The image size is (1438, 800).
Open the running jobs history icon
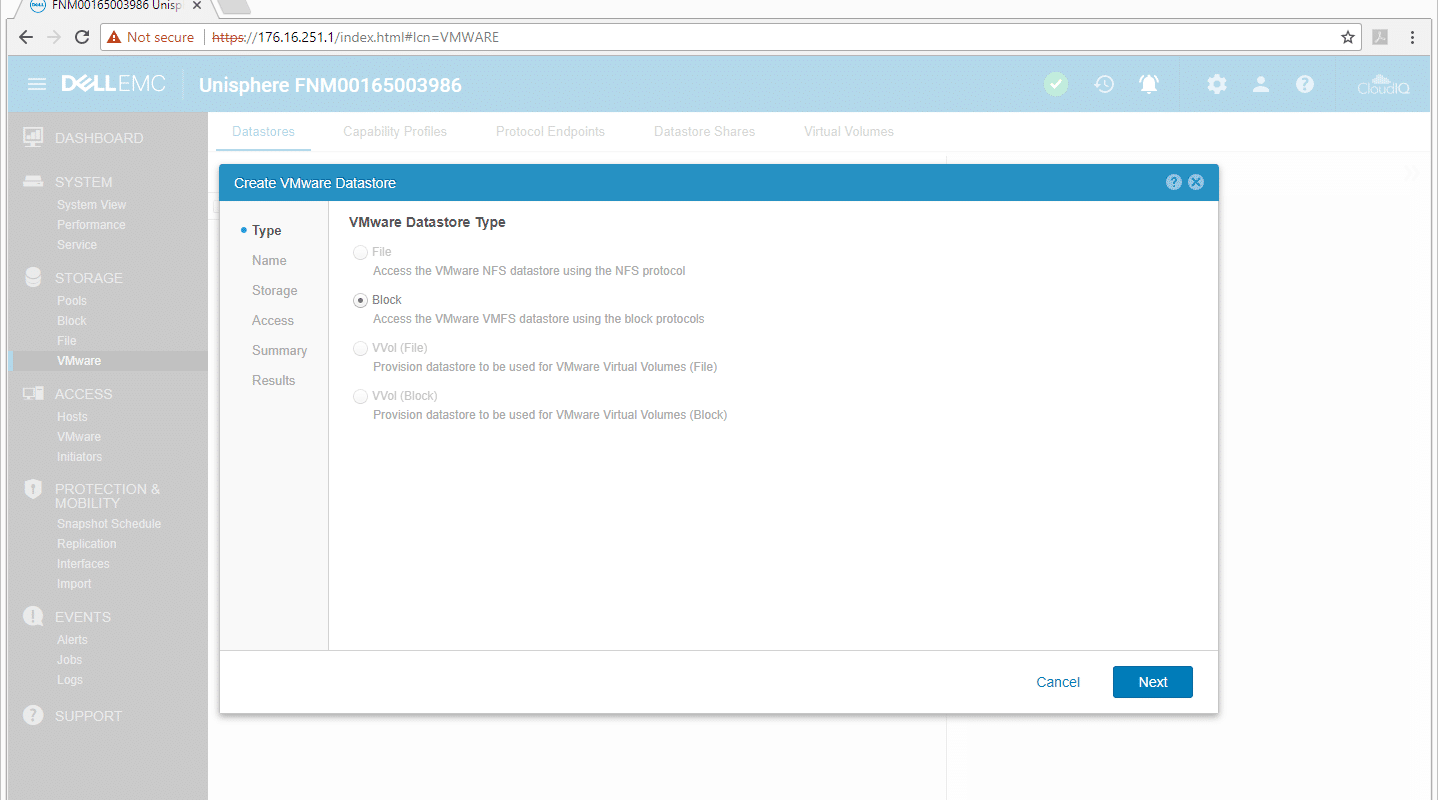pos(1104,84)
